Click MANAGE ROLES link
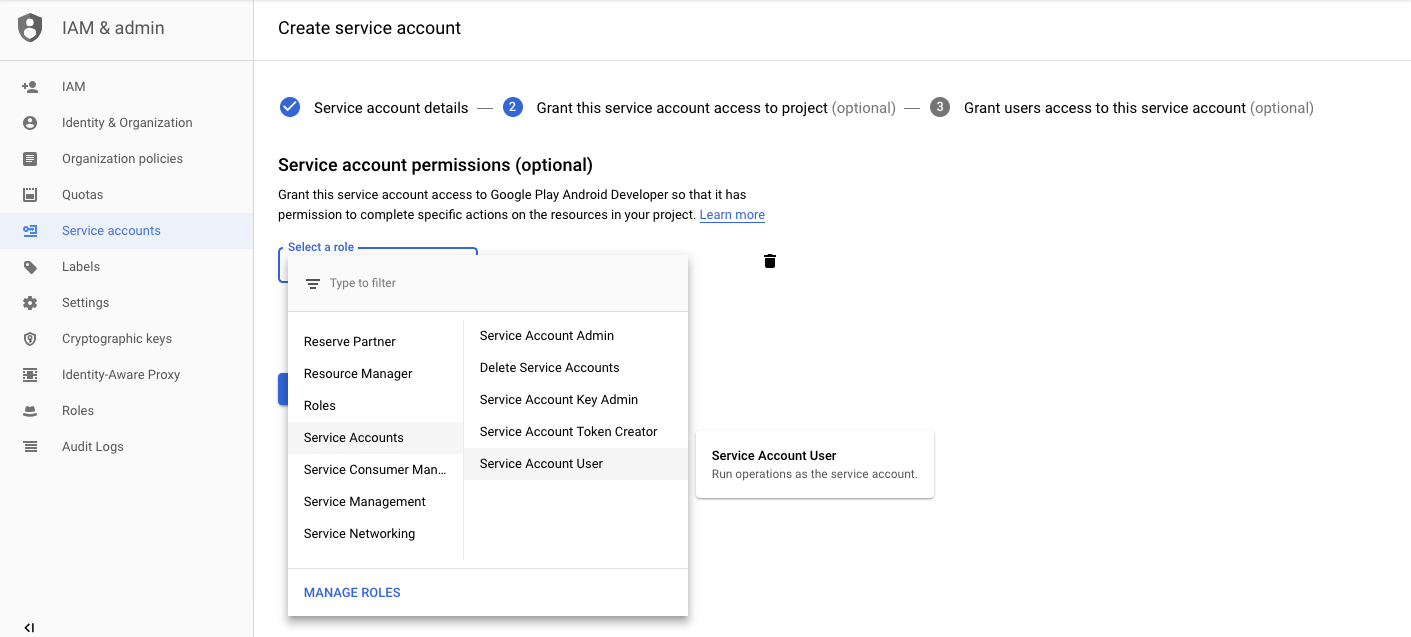 [x=352, y=593]
